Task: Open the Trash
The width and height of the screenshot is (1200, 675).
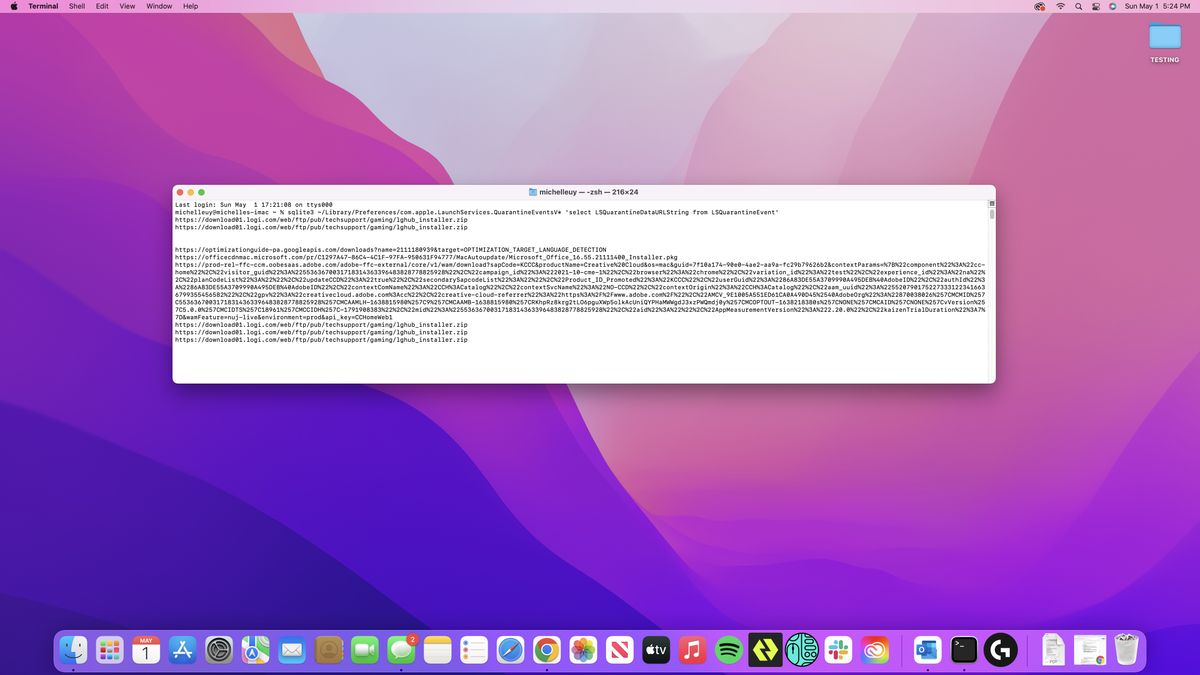Action: (x=1127, y=650)
